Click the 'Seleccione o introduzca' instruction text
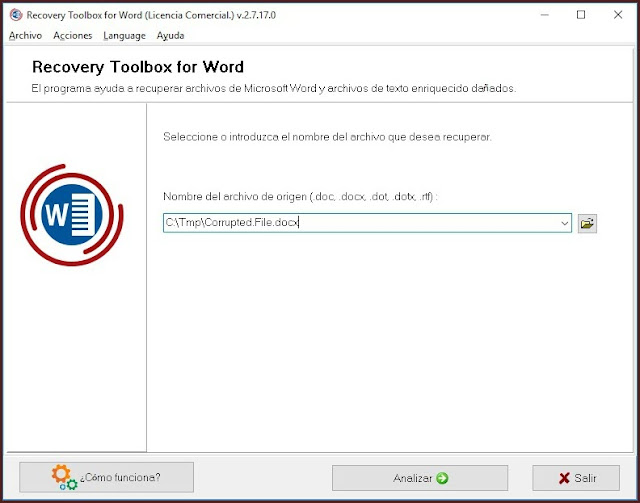This screenshot has height=503, width=640. click(x=327, y=137)
